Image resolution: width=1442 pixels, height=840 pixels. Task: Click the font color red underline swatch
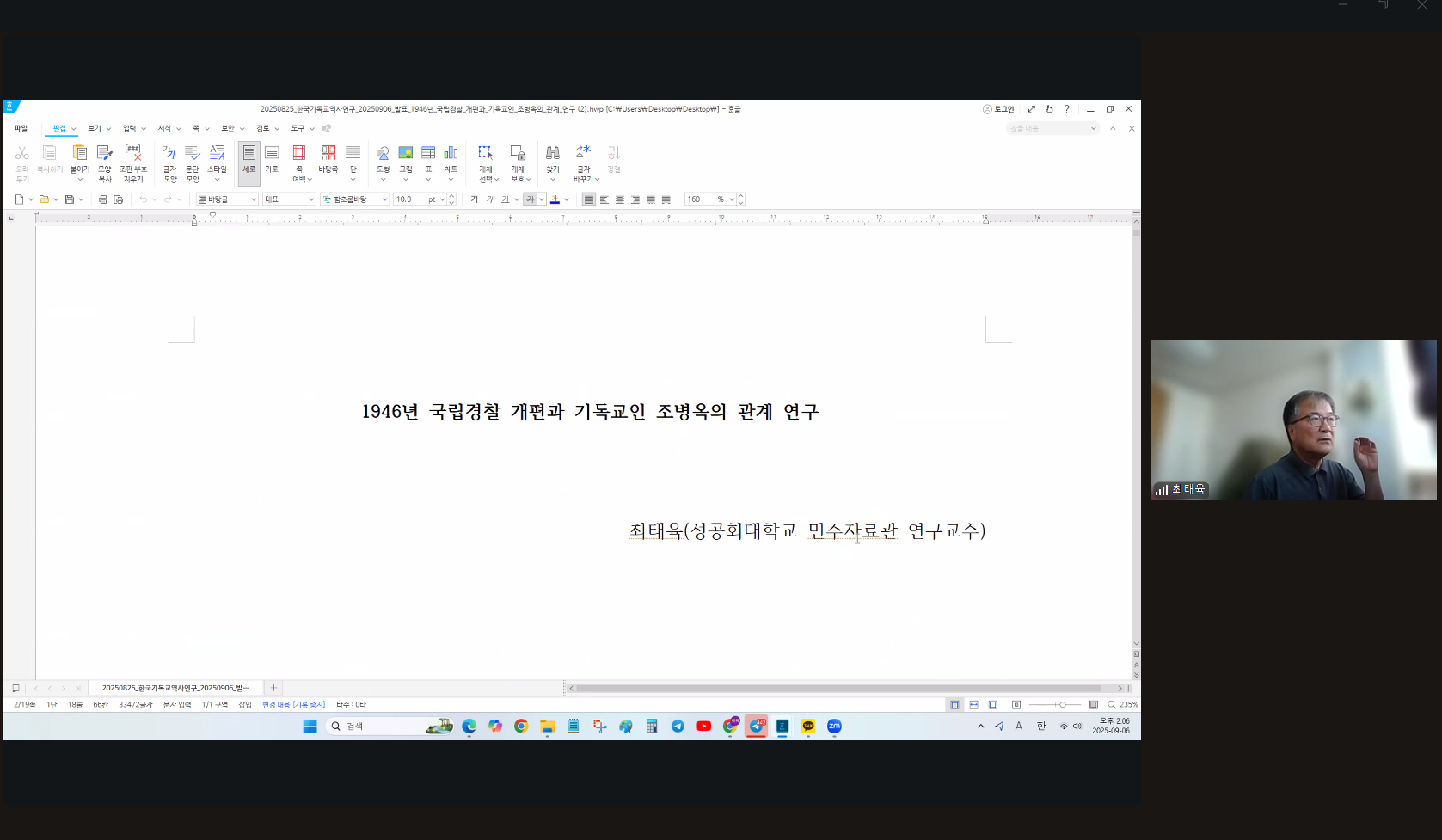[x=555, y=199]
